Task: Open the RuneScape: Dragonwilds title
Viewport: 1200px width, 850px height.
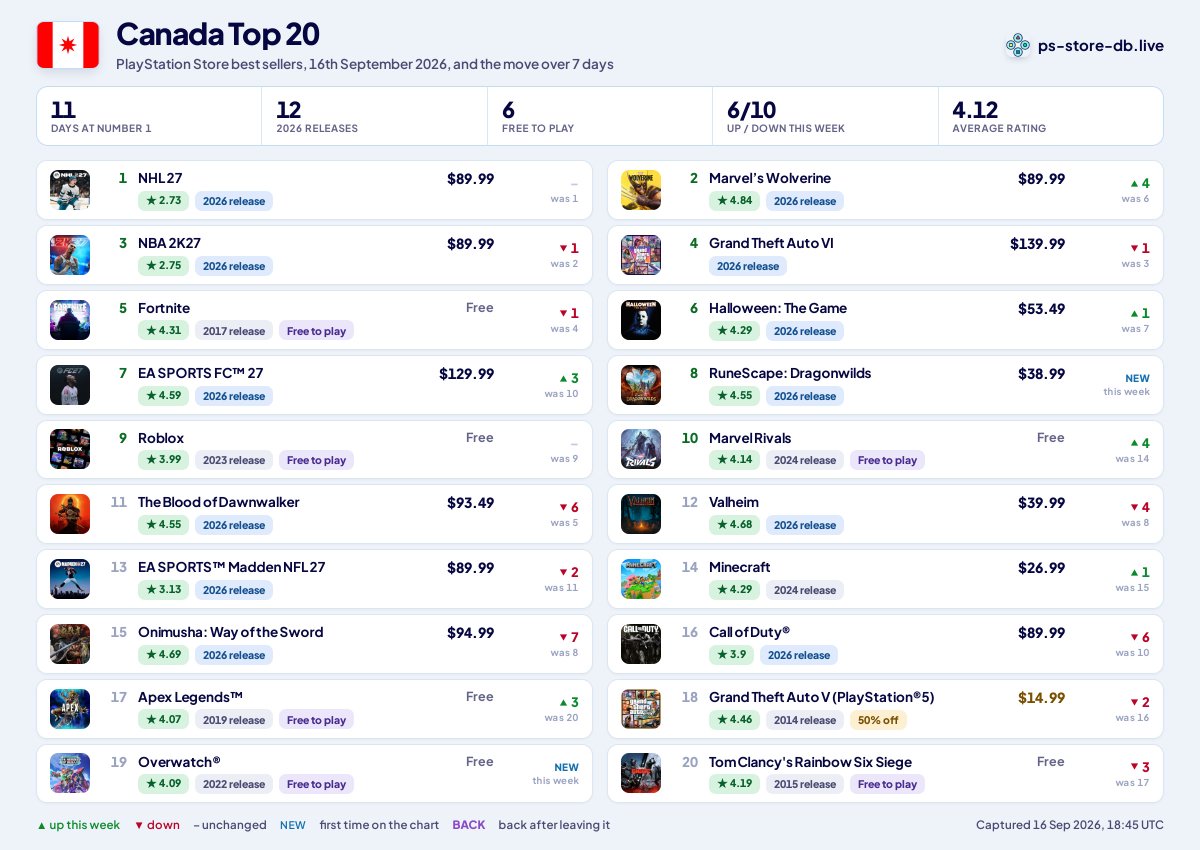Action: [x=790, y=373]
